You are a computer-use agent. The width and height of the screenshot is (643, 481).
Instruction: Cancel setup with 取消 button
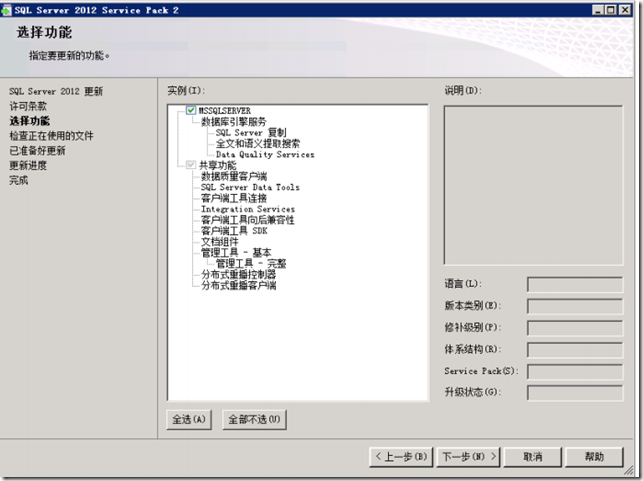532,457
